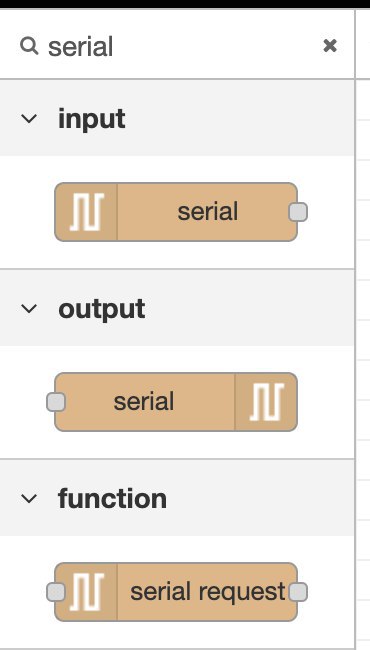This screenshot has height=650, width=370.
Task: Click the search magnifier icon
Action: pos(29,46)
